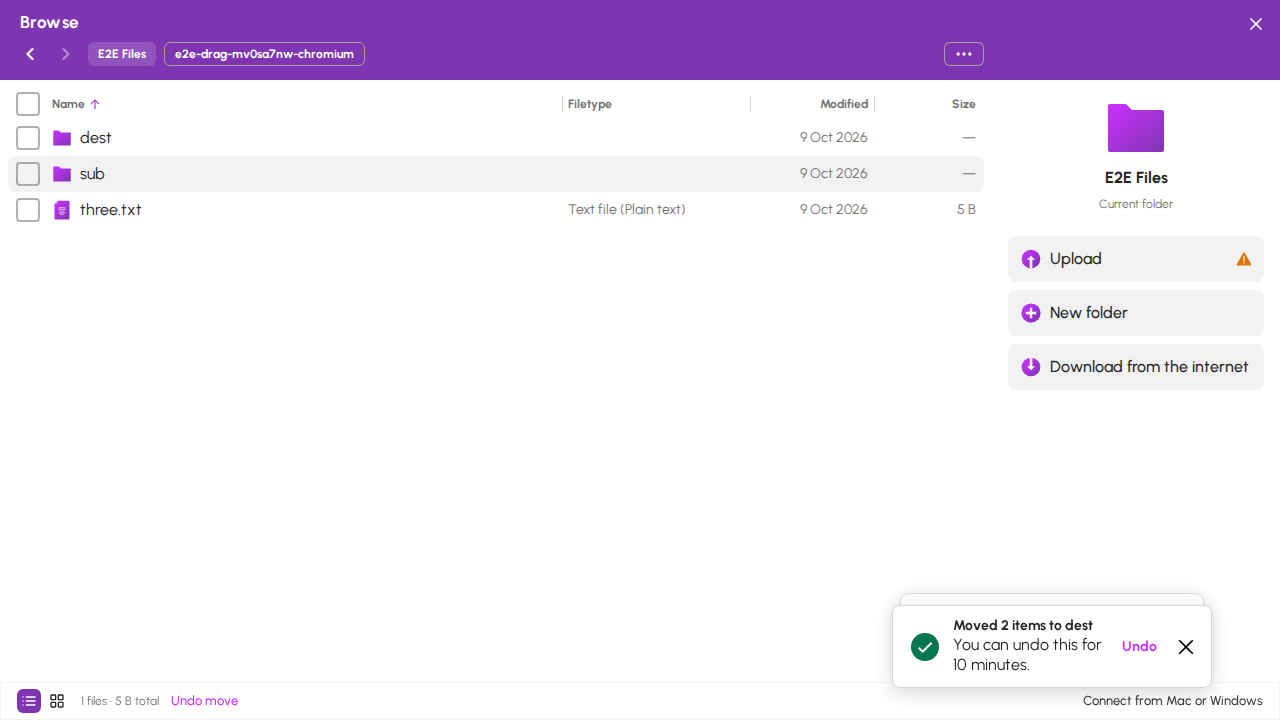
Task: Tick the checkbox for three.txt
Action: (28, 210)
